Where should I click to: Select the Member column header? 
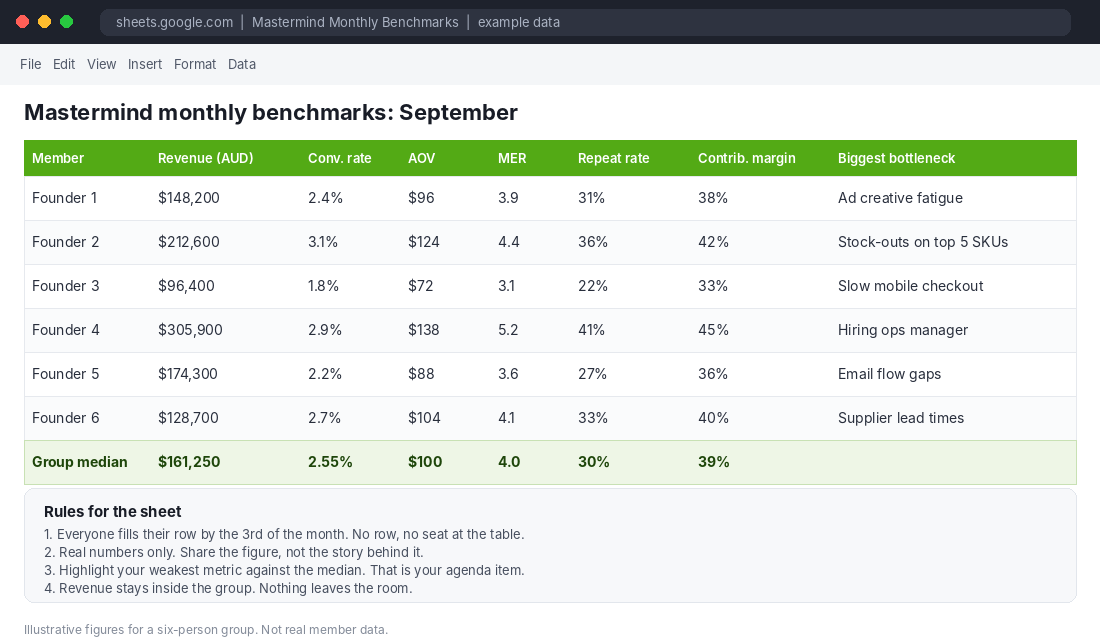(x=58, y=159)
